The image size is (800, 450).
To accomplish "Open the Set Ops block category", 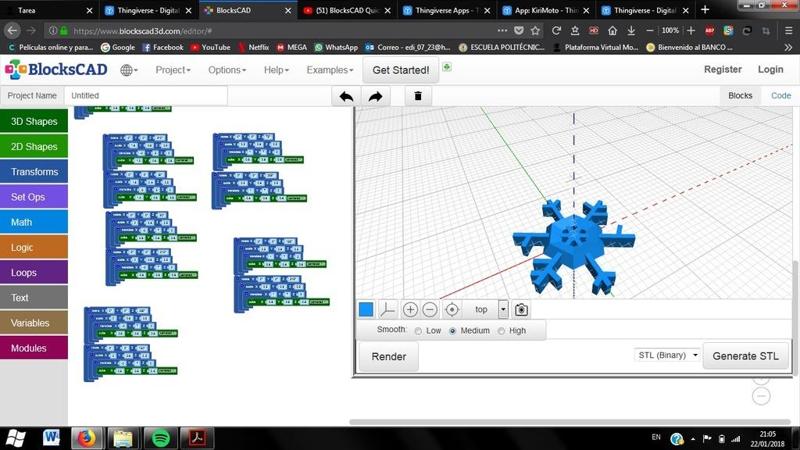I will click(x=34, y=197).
